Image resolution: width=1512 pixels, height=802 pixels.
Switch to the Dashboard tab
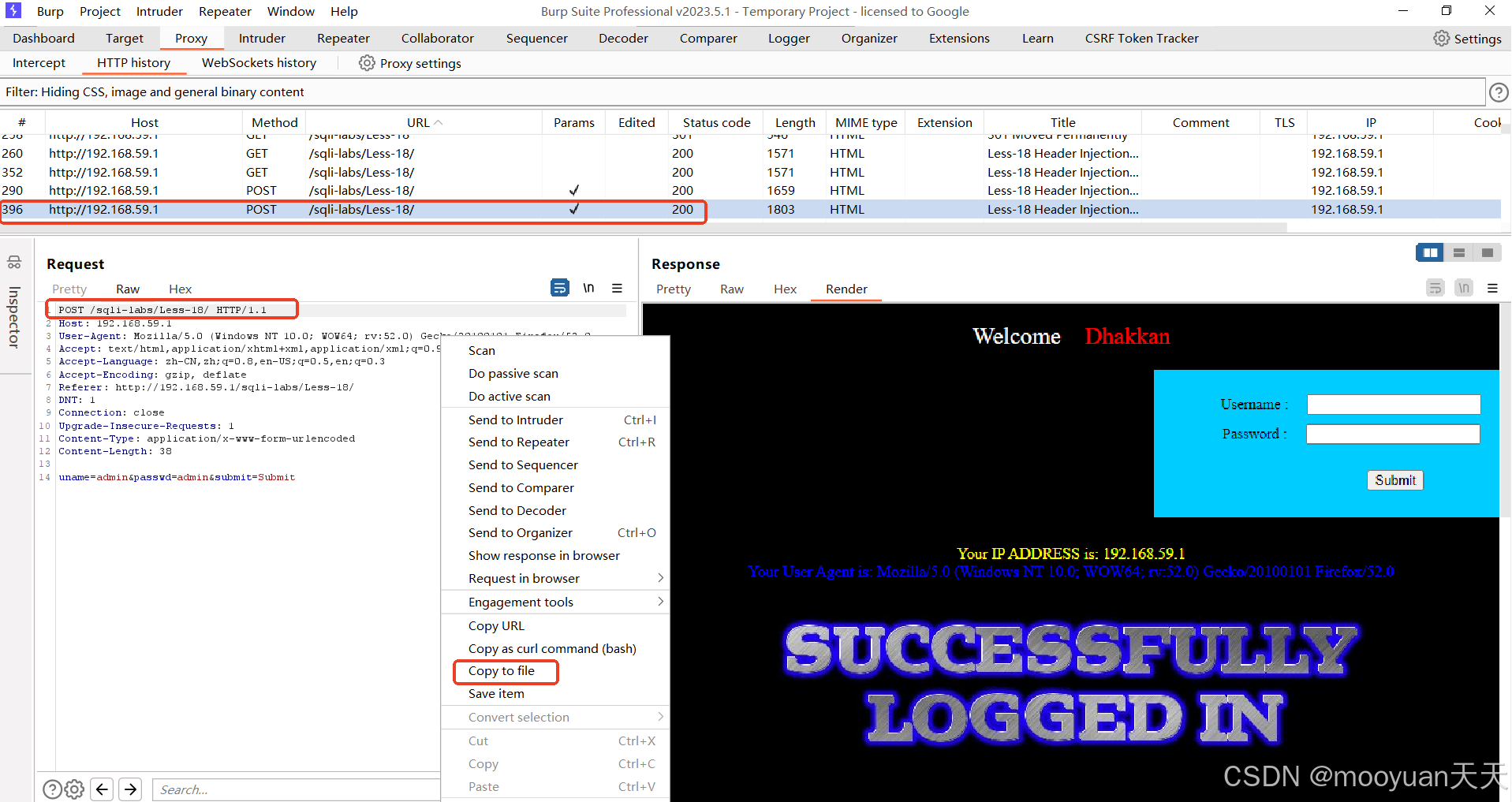pyautogui.click(x=44, y=38)
